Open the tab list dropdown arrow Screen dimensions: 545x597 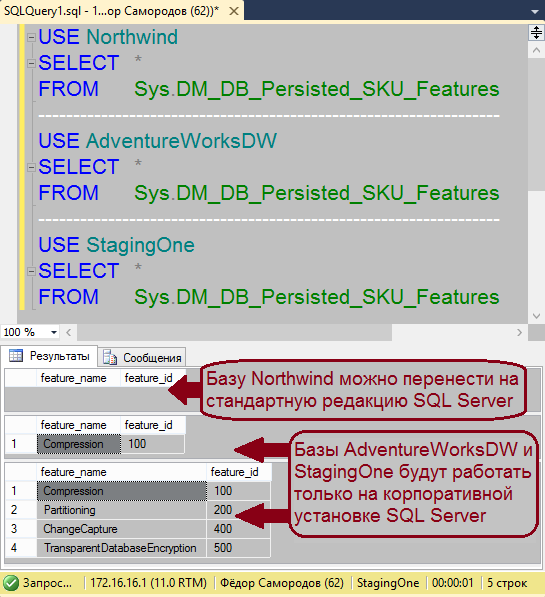(535, 12)
